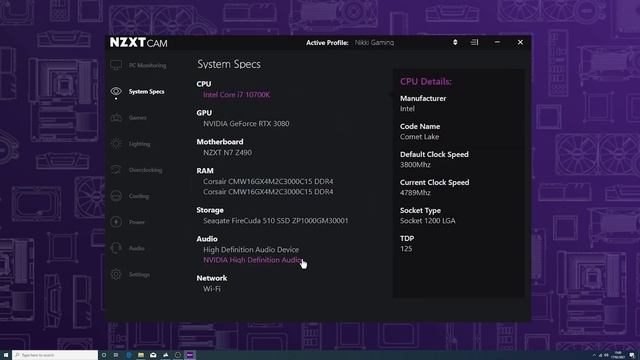Select High Definition Audio Device entry
This screenshot has width=640, height=360.
251,249
